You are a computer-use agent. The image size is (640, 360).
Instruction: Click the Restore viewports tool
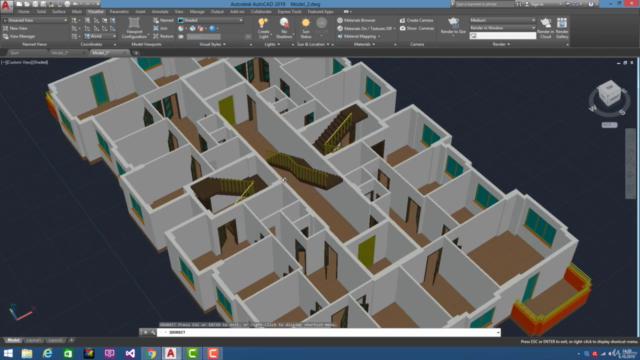pos(163,36)
